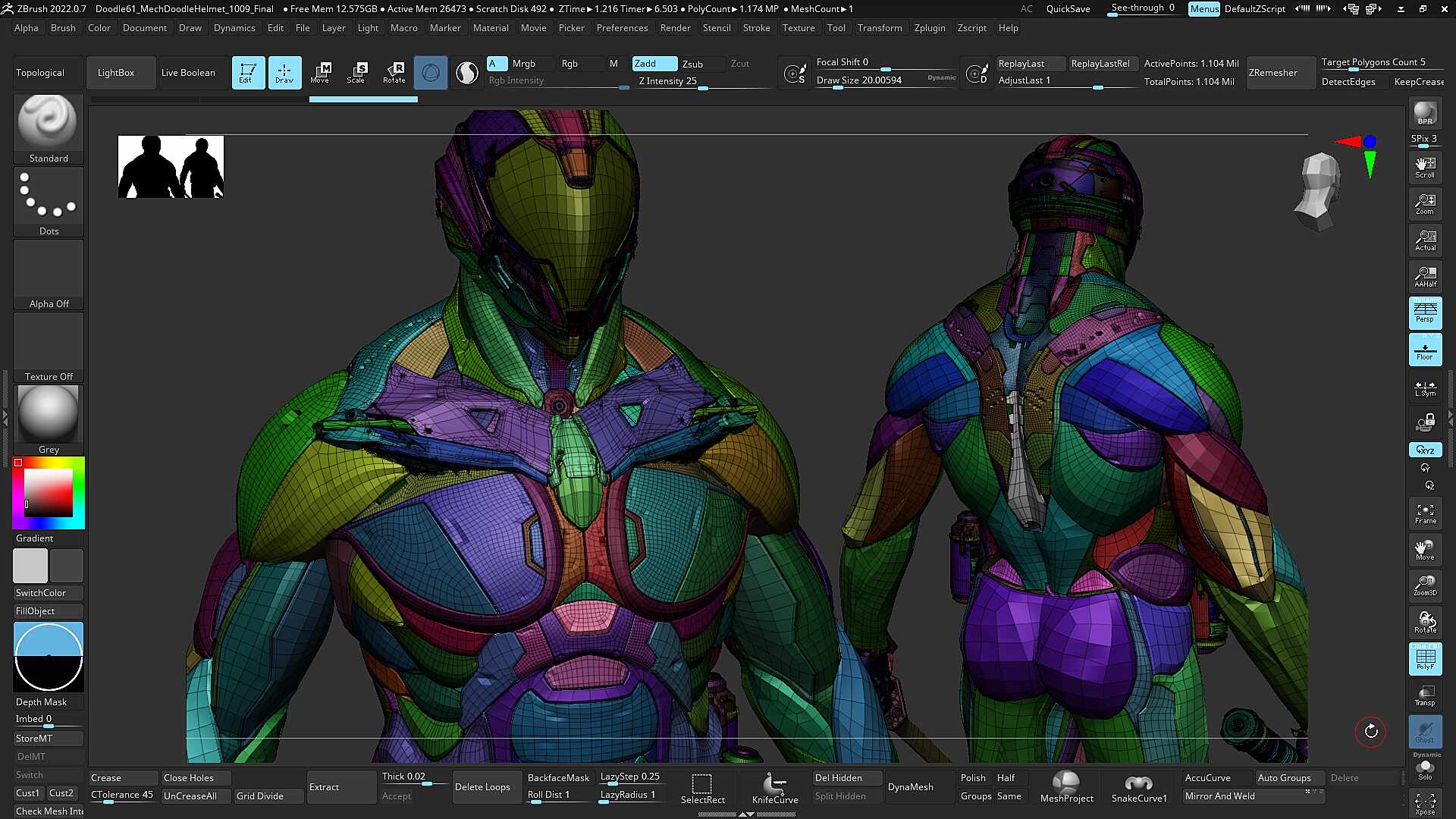The height and width of the screenshot is (819, 1456).
Task: Select the Move gizmo tool icon
Action: coord(320,73)
